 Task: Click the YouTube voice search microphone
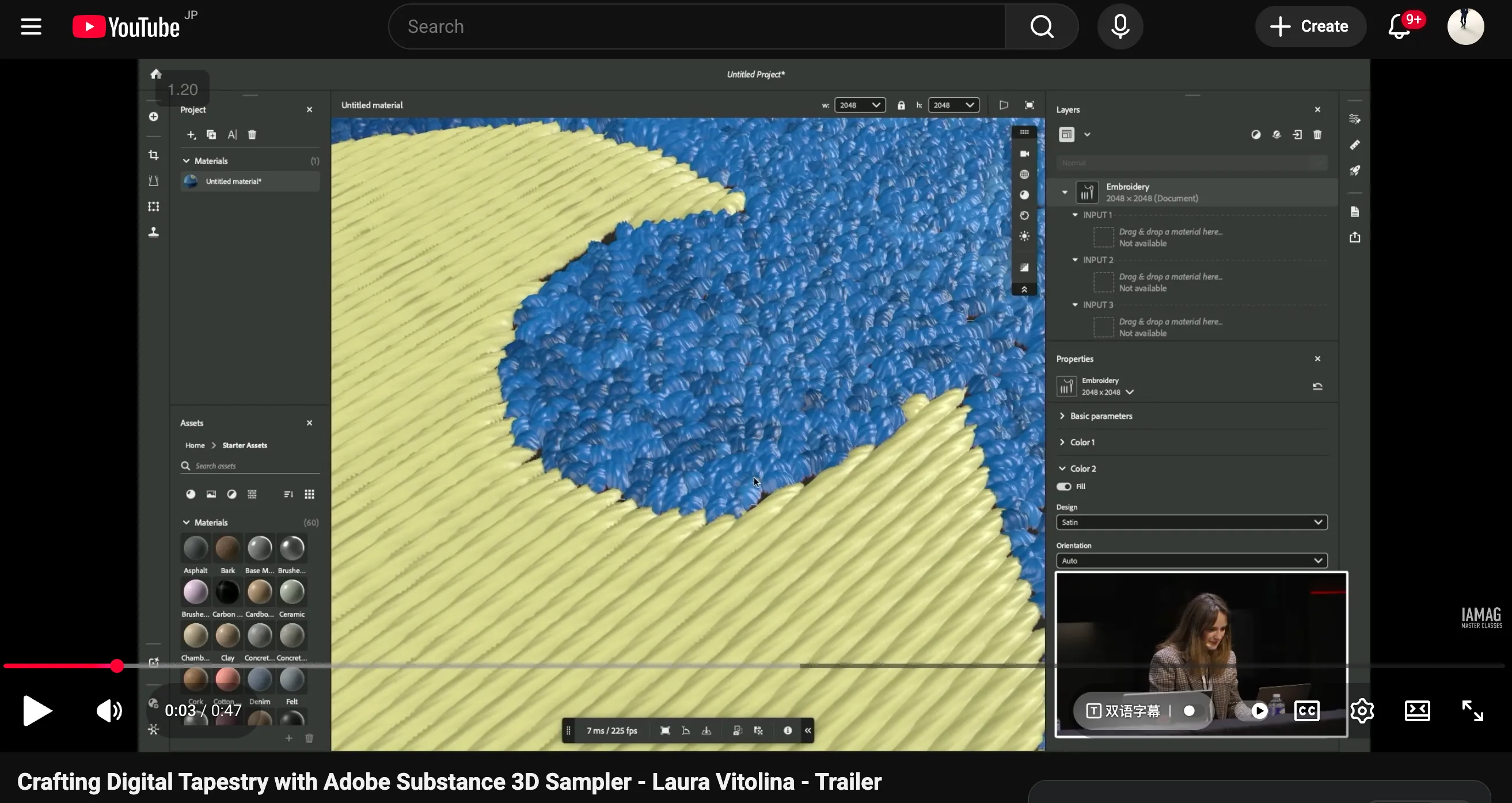[1119, 26]
